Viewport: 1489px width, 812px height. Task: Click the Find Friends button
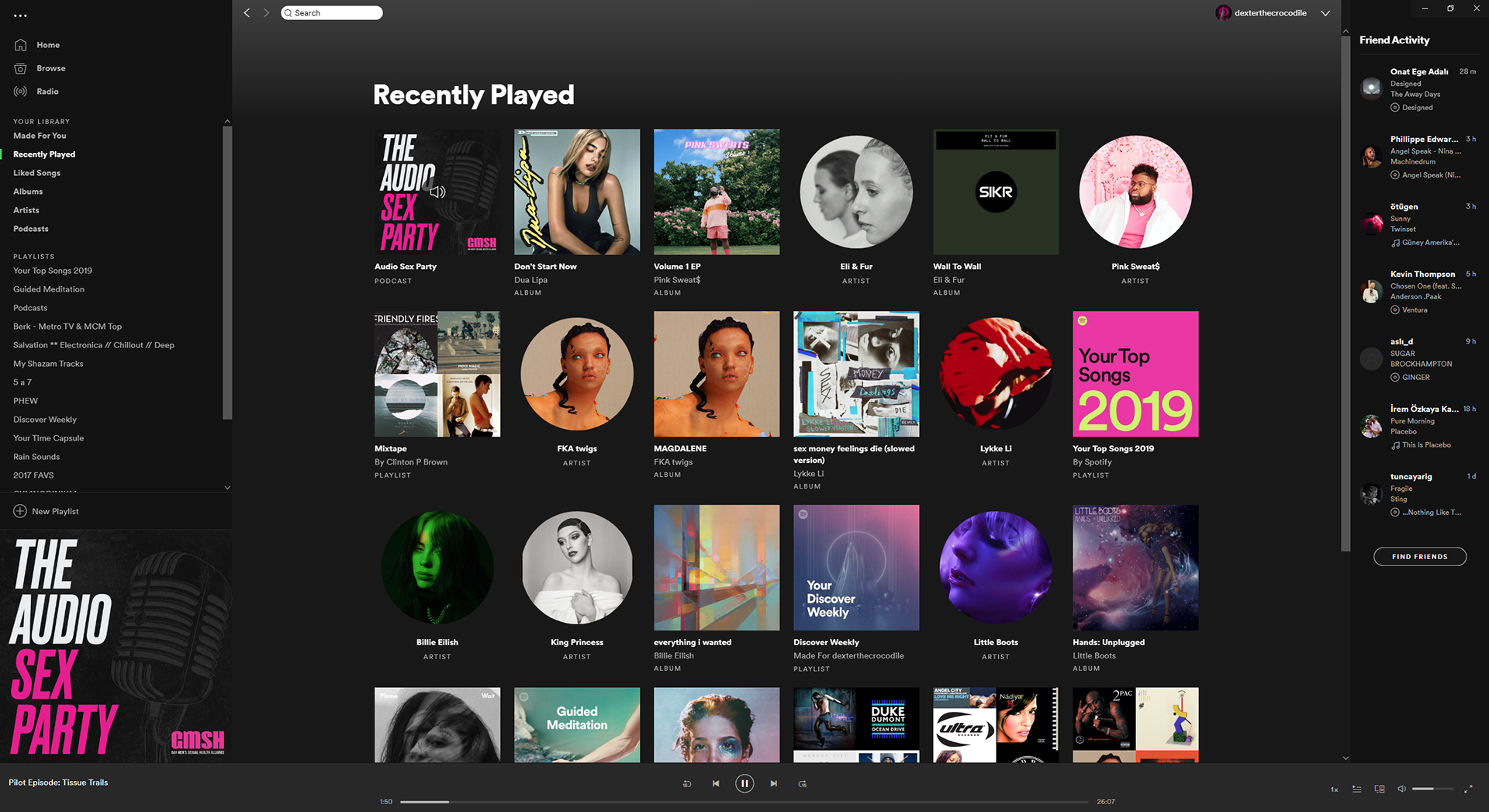1420,557
